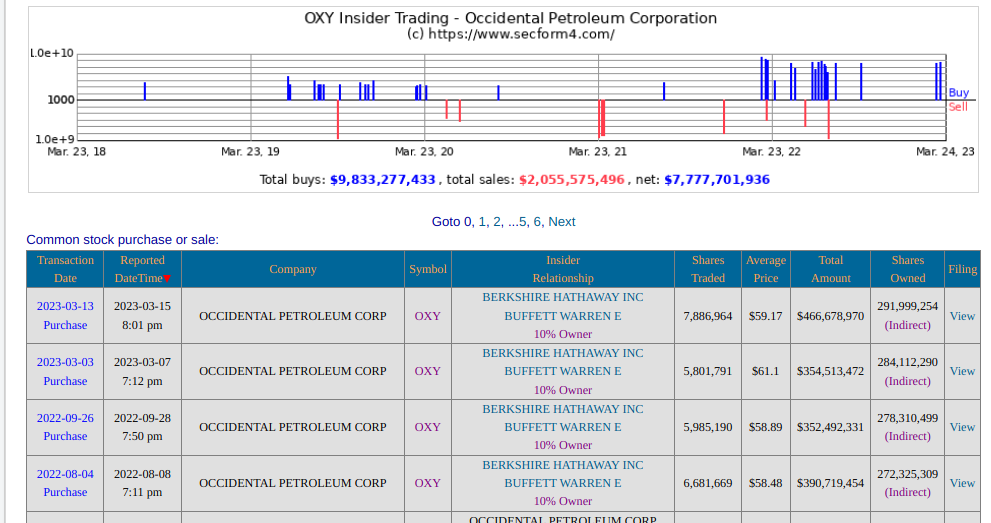
Task: Open BUFFETT WARREN E in 2022-08-04 row
Action: [x=562, y=483]
